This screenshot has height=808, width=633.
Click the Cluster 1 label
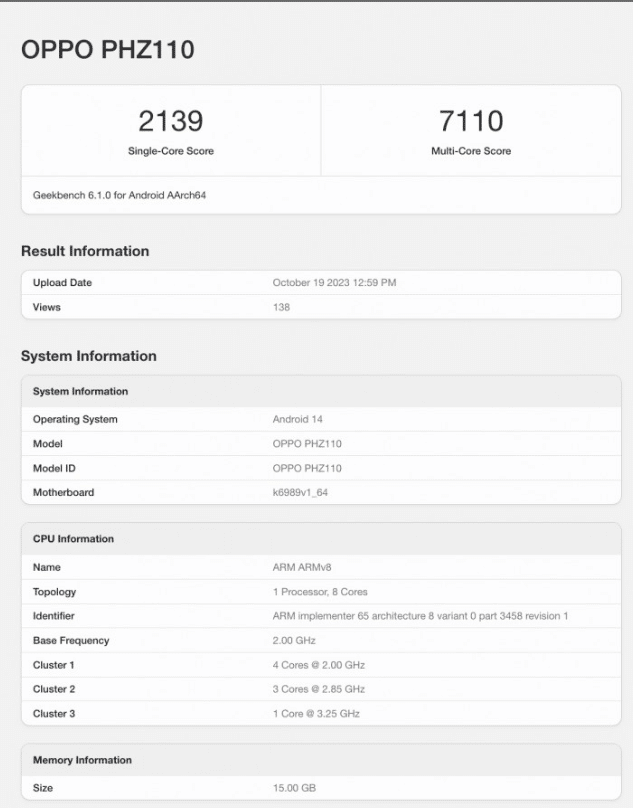point(54,665)
